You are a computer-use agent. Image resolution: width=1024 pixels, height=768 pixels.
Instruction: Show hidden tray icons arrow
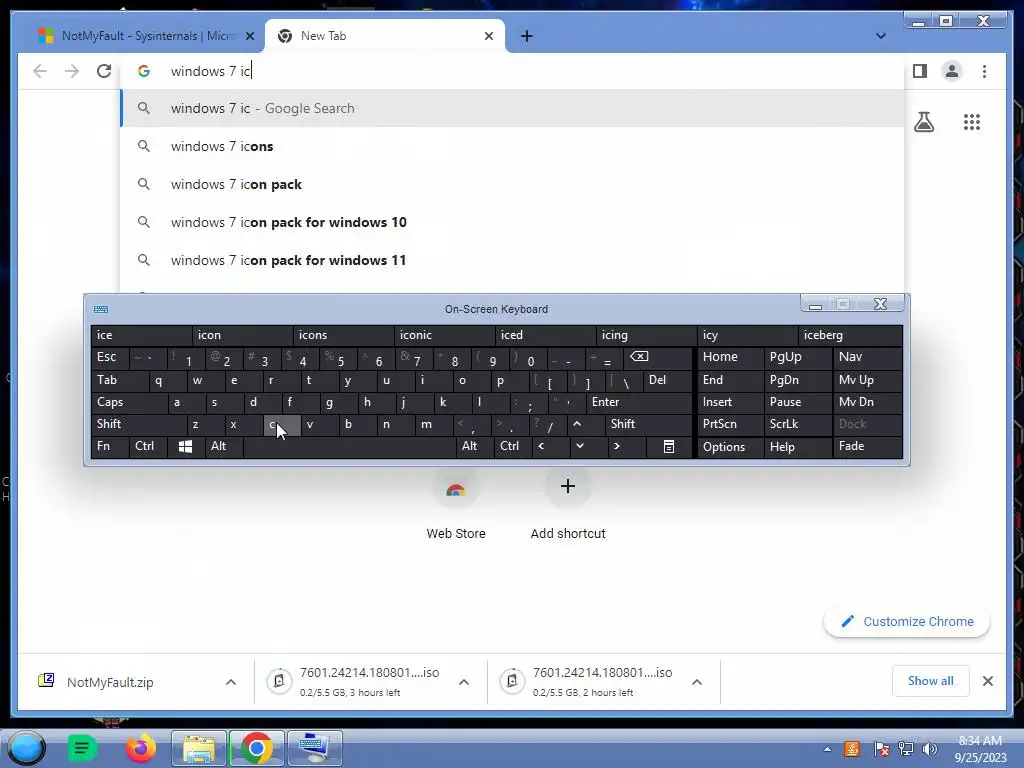click(827, 749)
